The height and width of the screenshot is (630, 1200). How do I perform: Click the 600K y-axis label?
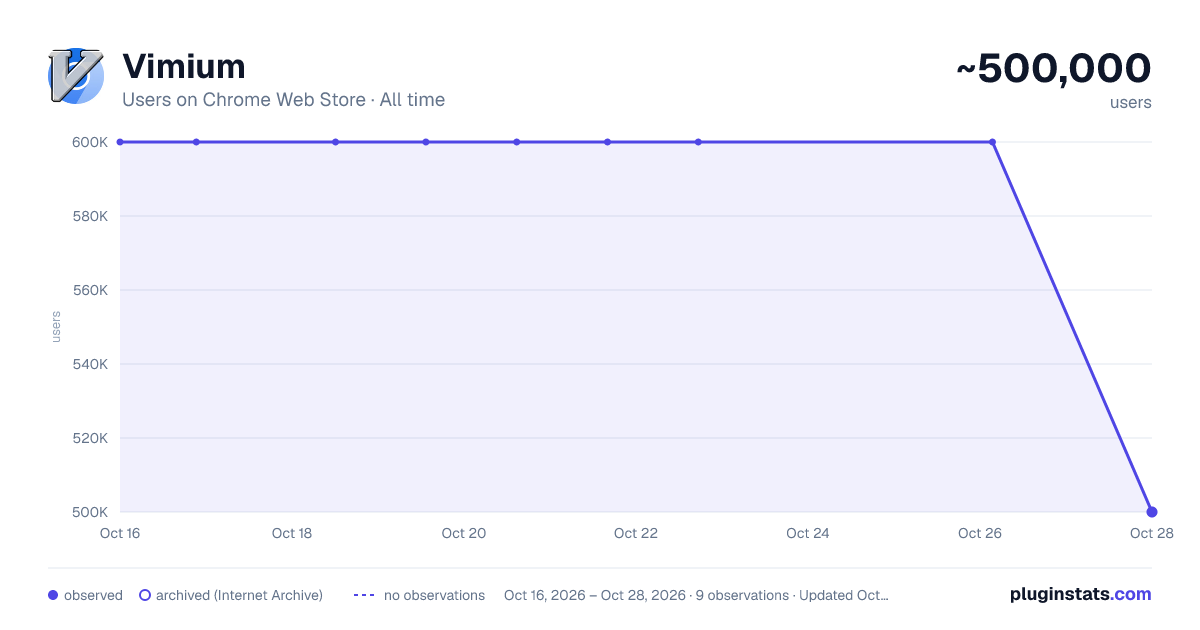point(90,142)
